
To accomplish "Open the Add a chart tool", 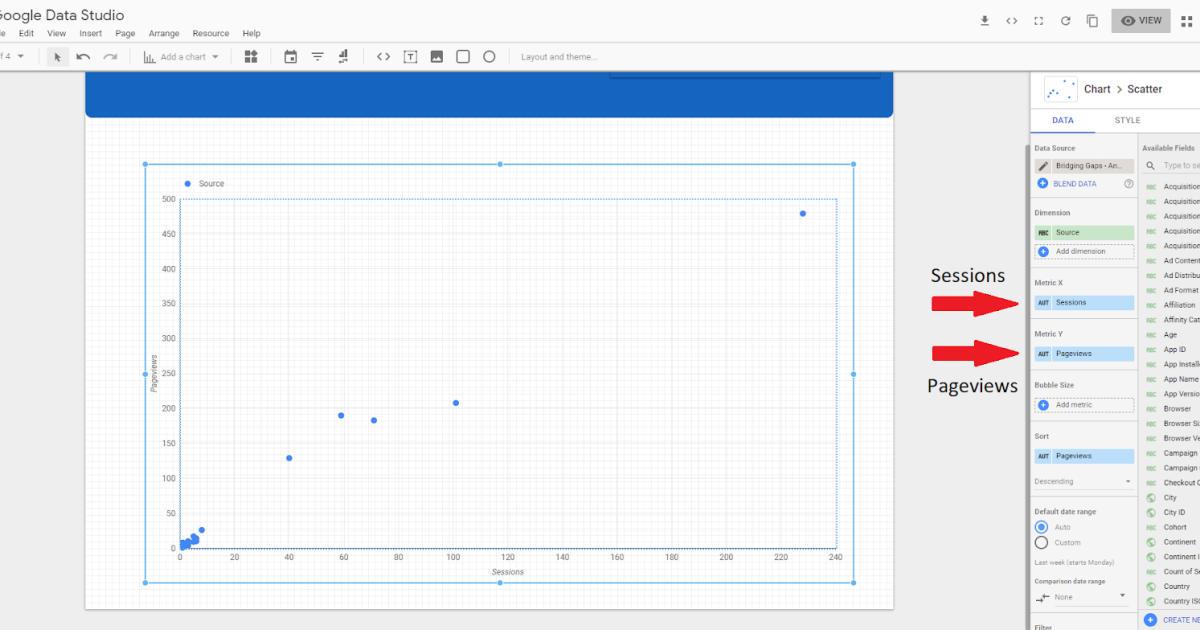I will tap(178, 56).
